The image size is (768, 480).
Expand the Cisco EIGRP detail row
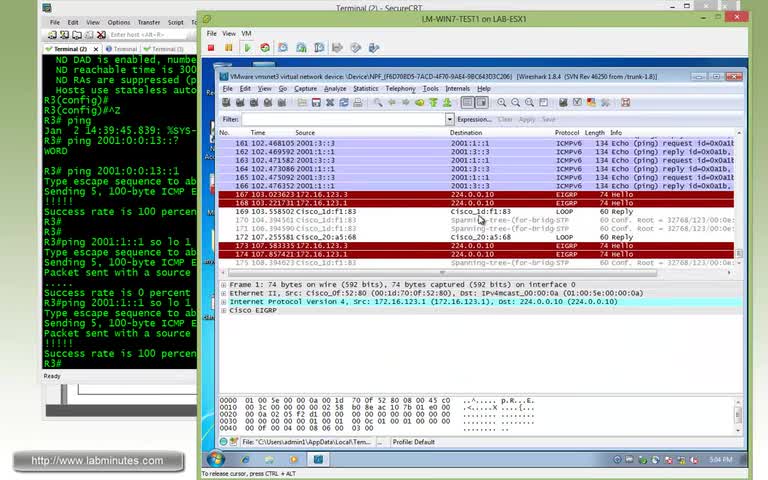(223, 311)
